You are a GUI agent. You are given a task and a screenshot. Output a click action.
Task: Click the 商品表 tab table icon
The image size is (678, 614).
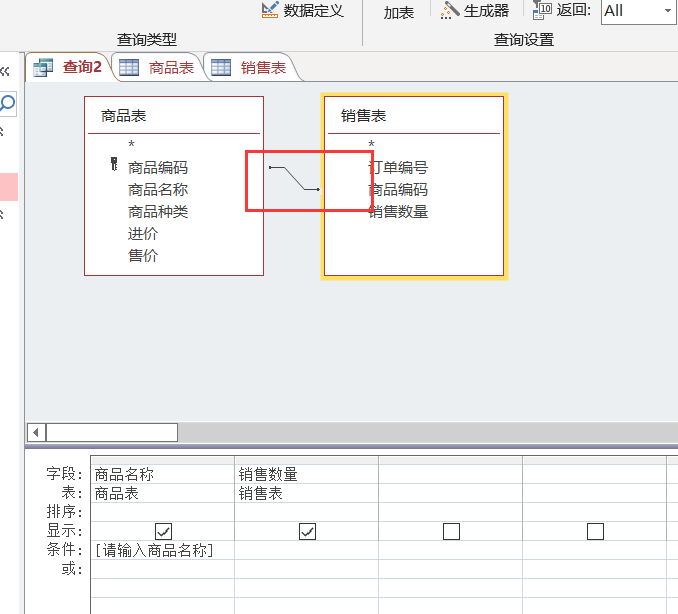129,67
